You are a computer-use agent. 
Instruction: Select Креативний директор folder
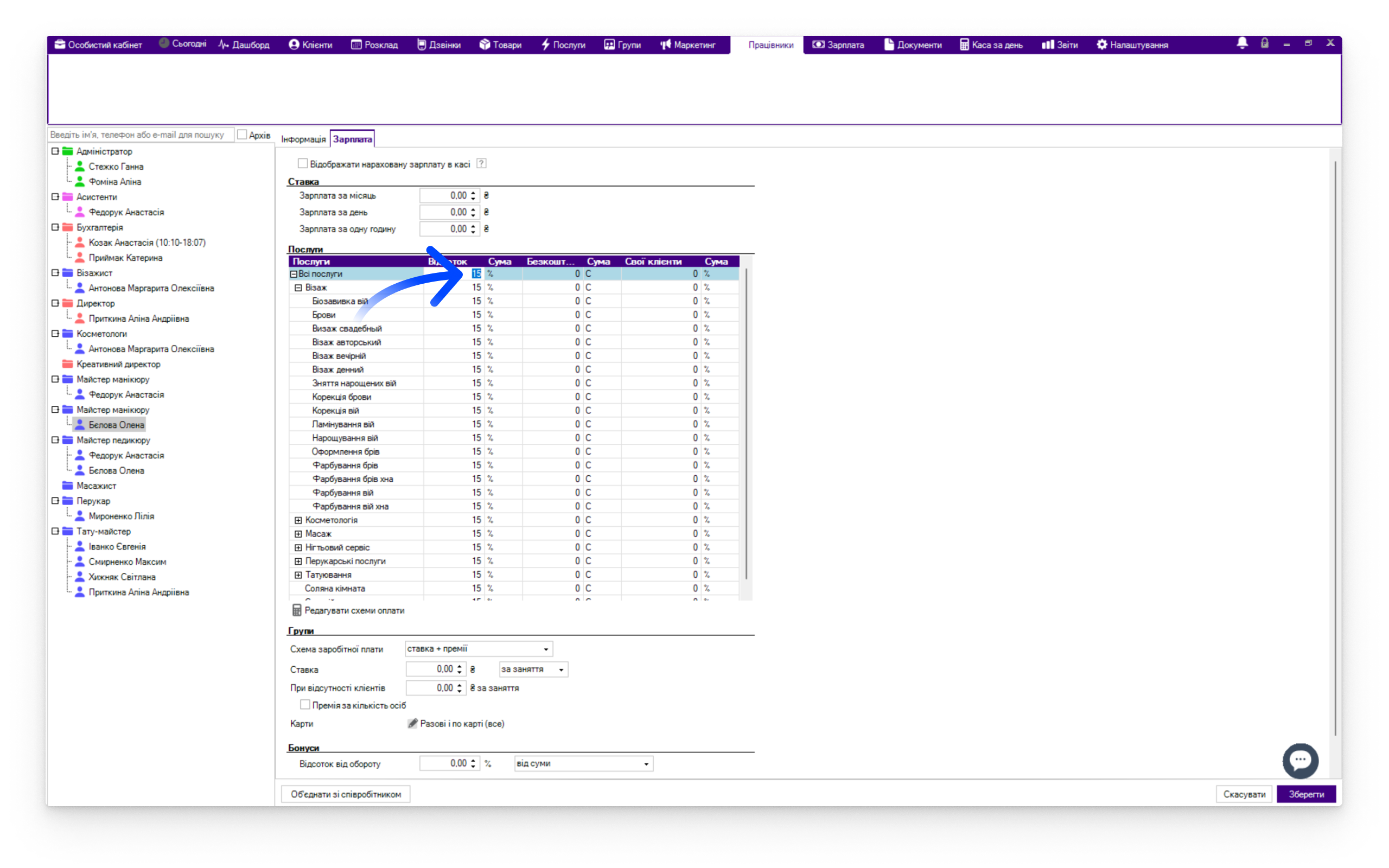pos(118,364)
